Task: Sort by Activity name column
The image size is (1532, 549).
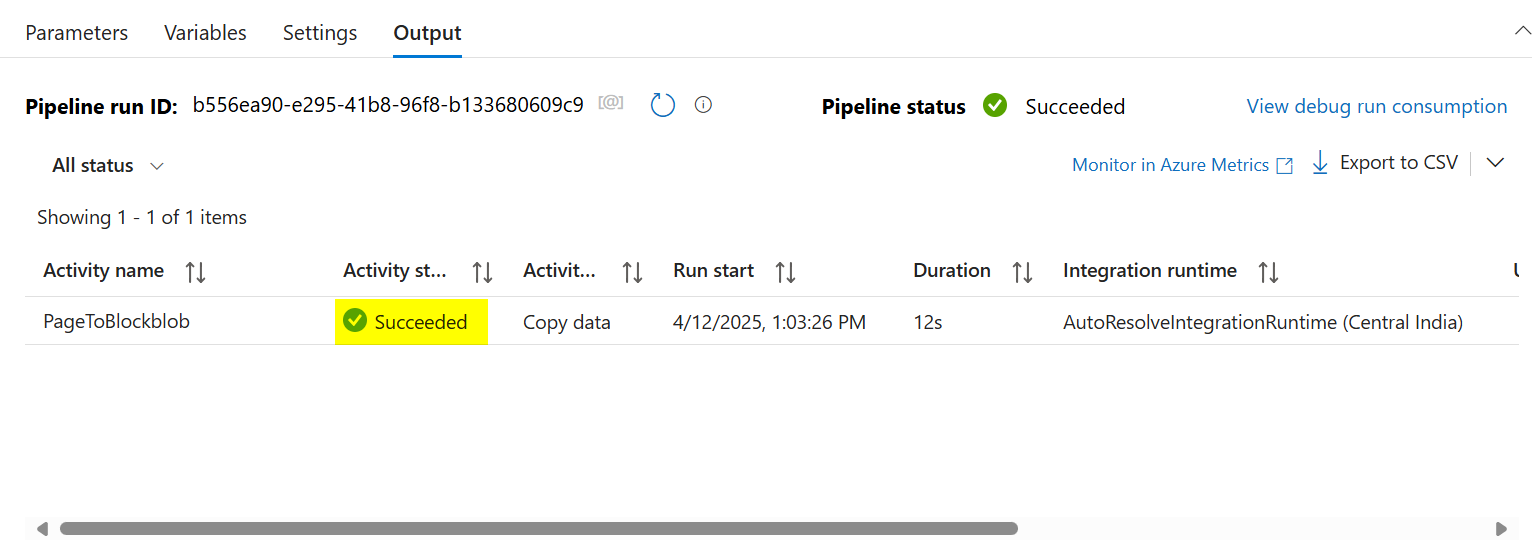Action: 196,272
